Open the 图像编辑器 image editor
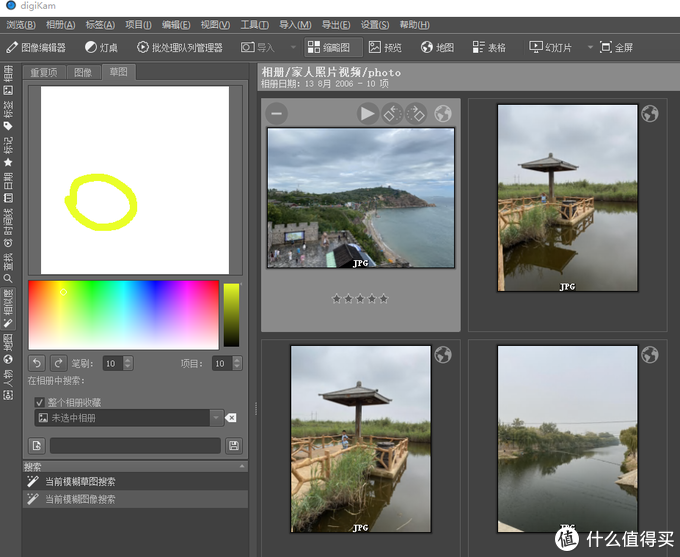 36,47
